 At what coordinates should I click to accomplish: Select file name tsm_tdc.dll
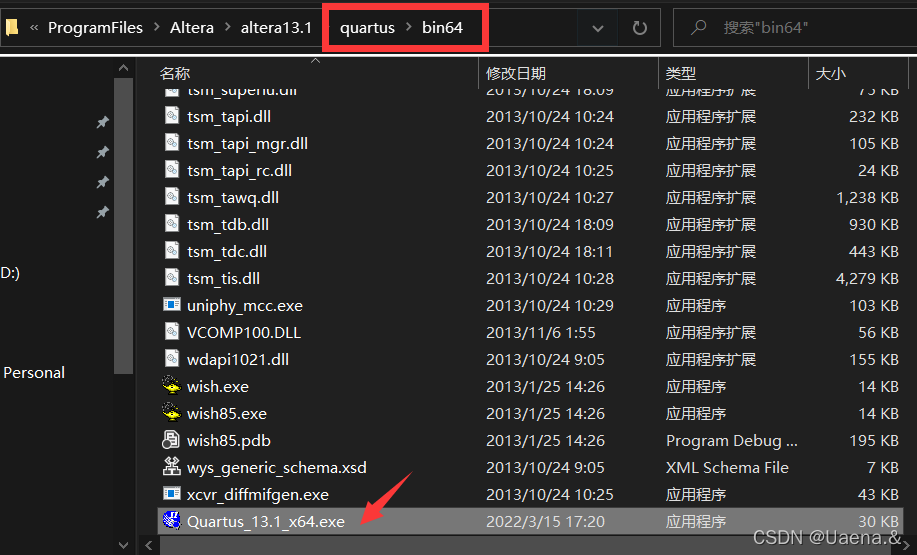pyautogui.click(x=227, y=251)
